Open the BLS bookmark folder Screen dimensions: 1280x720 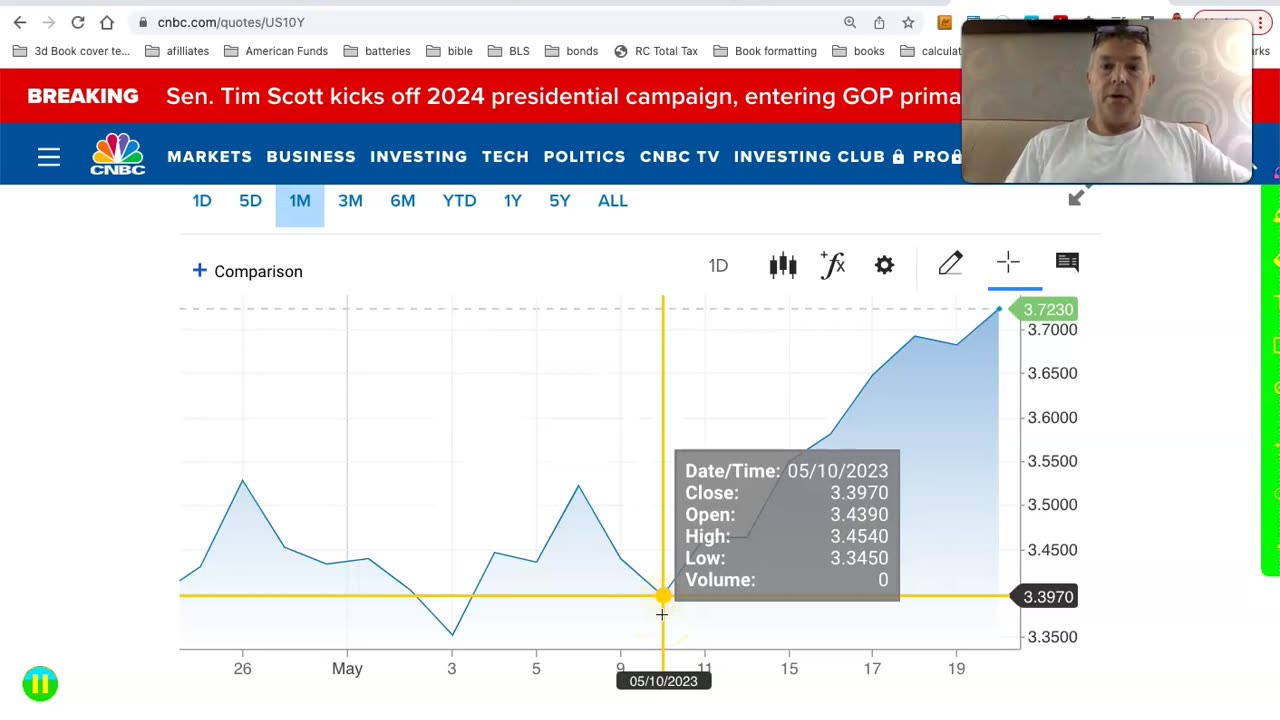(508, 51)
